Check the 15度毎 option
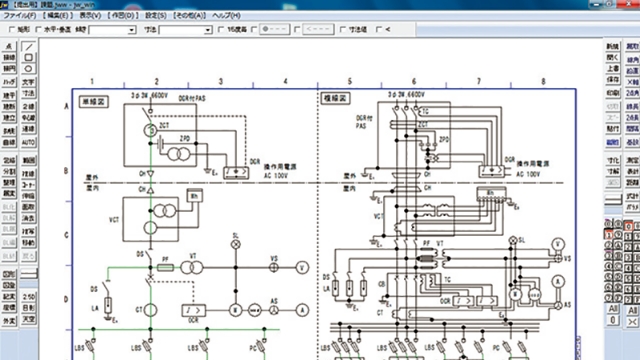This screenshot has width=640, height=360. pyautogui.click(x=221, y=29)
